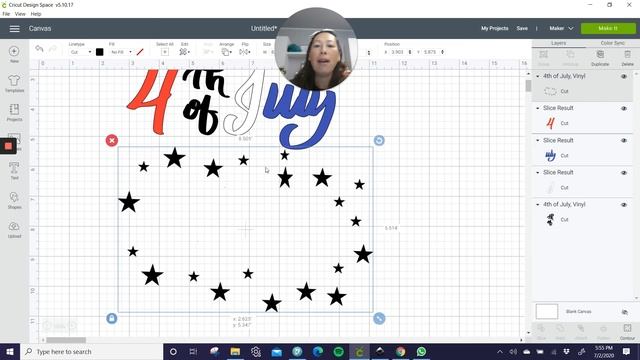The height and width of the screenshot is (360, 640).
Task: Open My Projects
Action: pyautogui.click(x=495, y=29)
